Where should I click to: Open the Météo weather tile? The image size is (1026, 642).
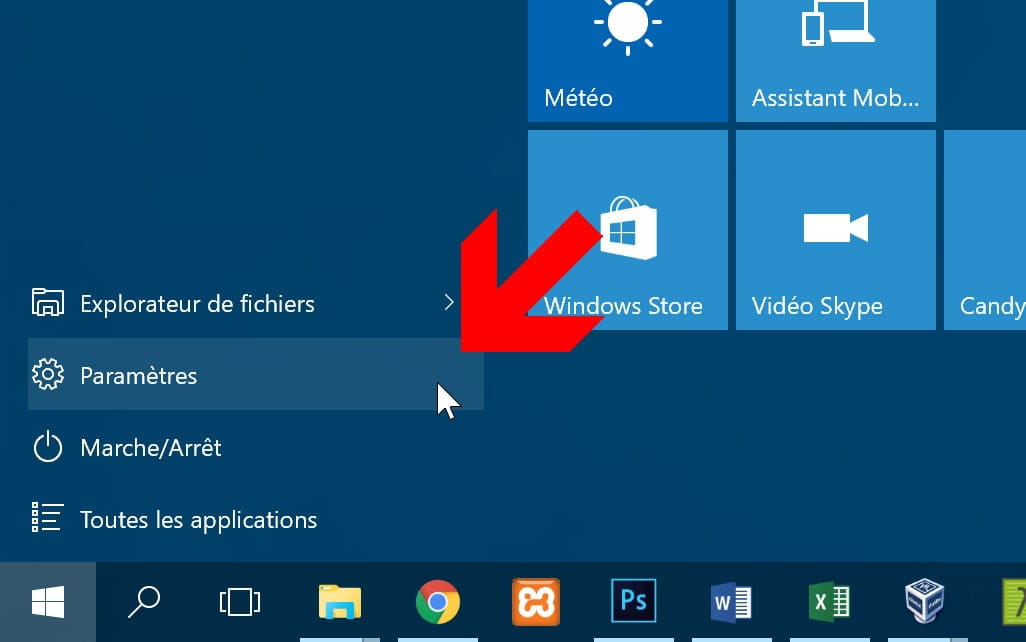point(628,60)
